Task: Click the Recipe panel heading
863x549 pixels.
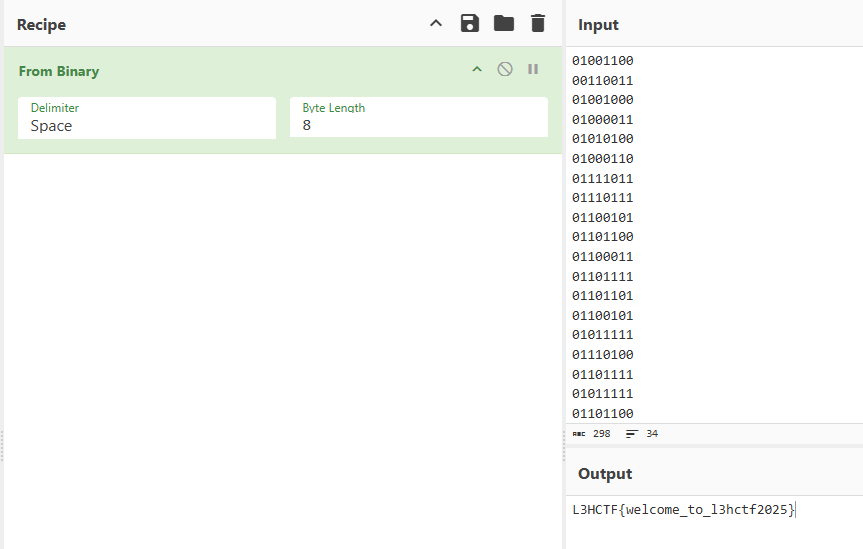Action: point(42,25)
